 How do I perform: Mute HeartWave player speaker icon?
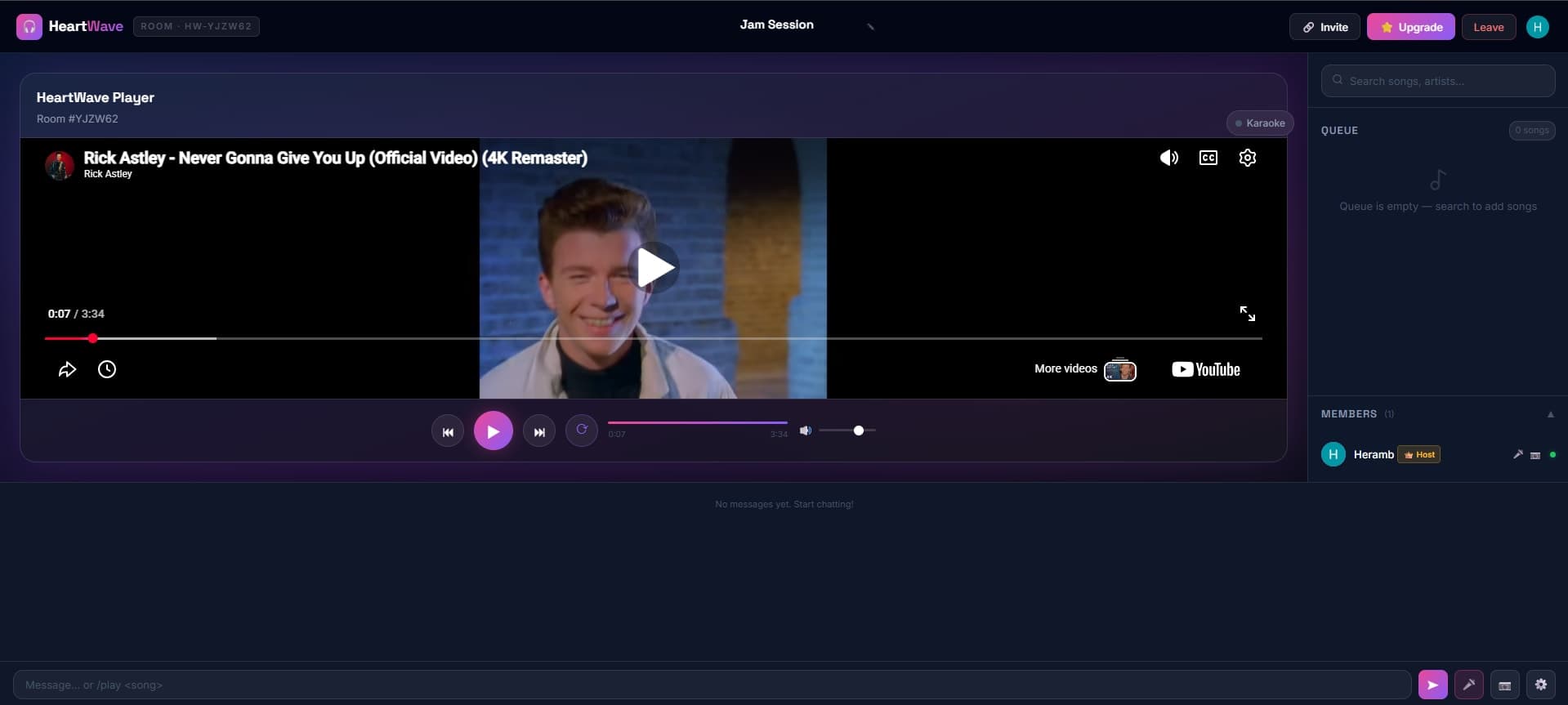(x=806, y=431)
